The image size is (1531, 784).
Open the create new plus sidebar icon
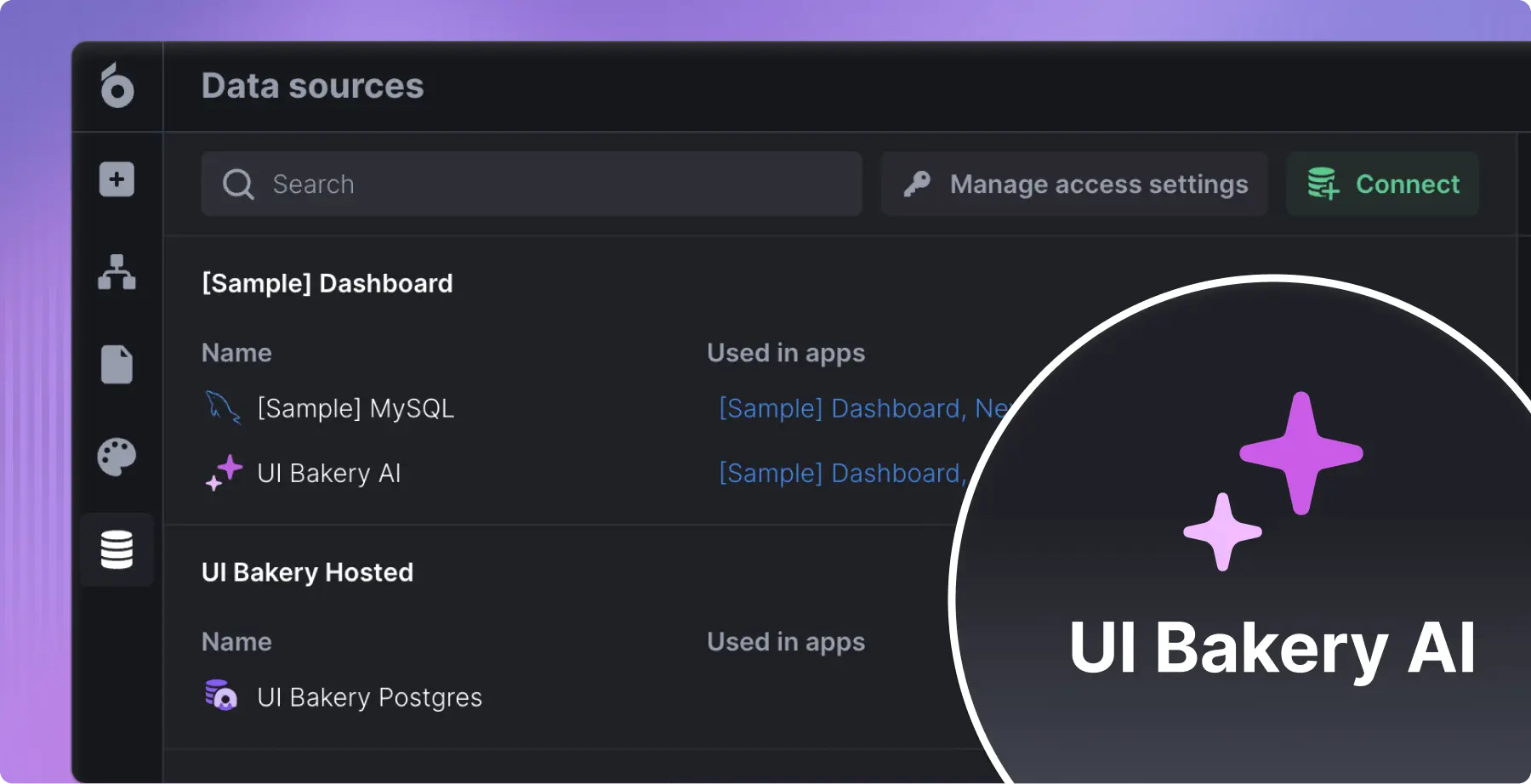tap(117, 179)
